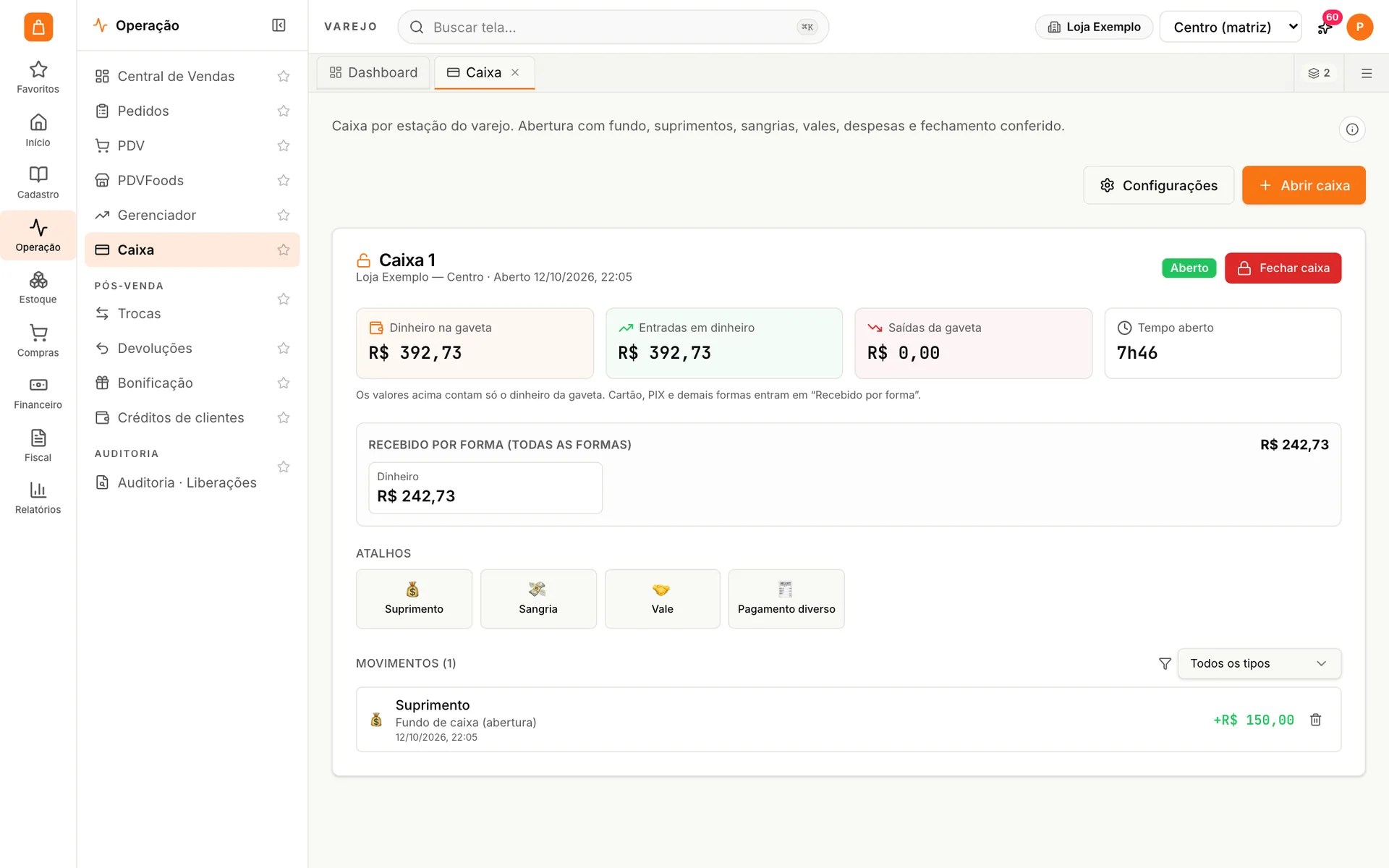Screen dimensions: 1389x868
Task: Toggle the Caixa favorite star
Action: [284, 250]
